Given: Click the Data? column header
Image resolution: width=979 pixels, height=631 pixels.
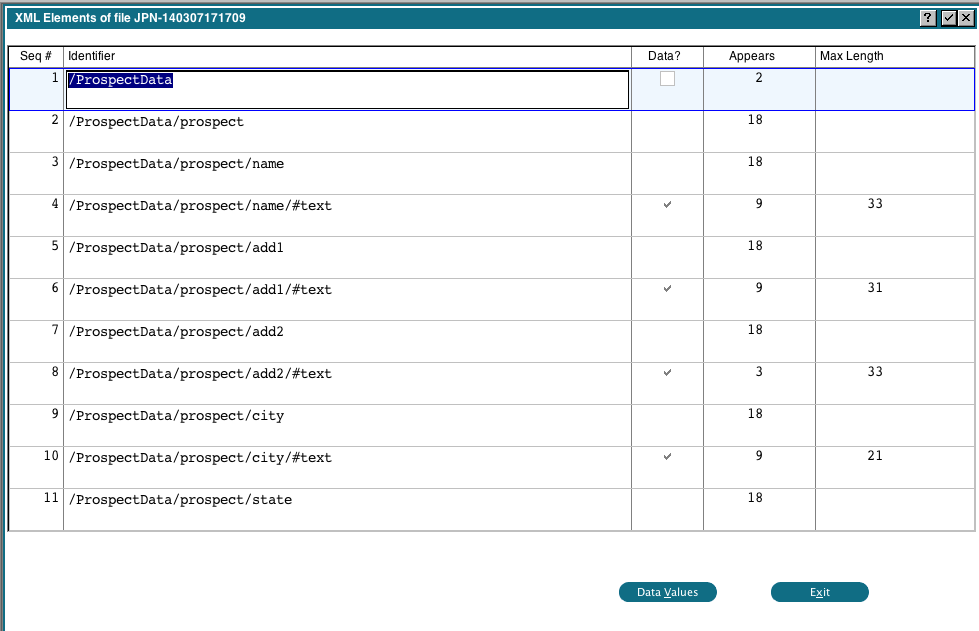Looking at the screenshot, I should coord(664,56).
